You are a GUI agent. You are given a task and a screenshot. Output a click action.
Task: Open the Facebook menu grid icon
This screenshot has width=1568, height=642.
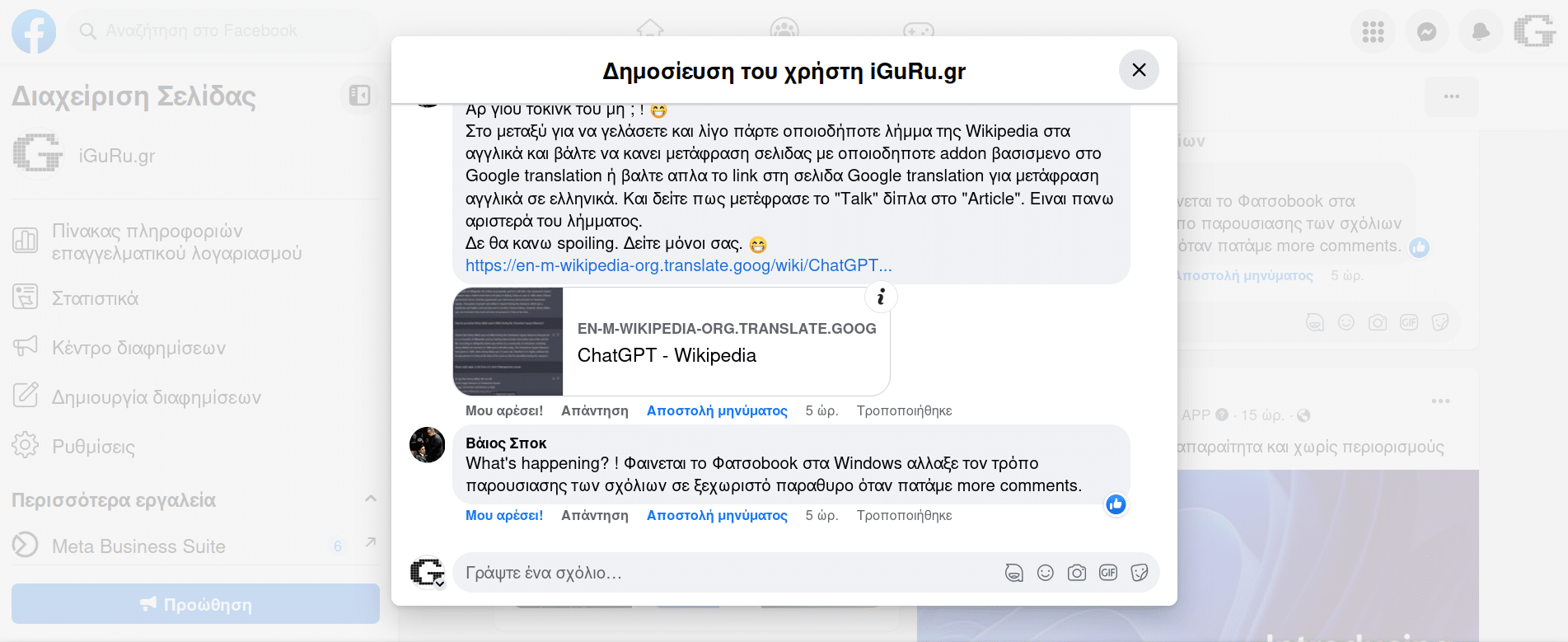tap(1373, 31)
